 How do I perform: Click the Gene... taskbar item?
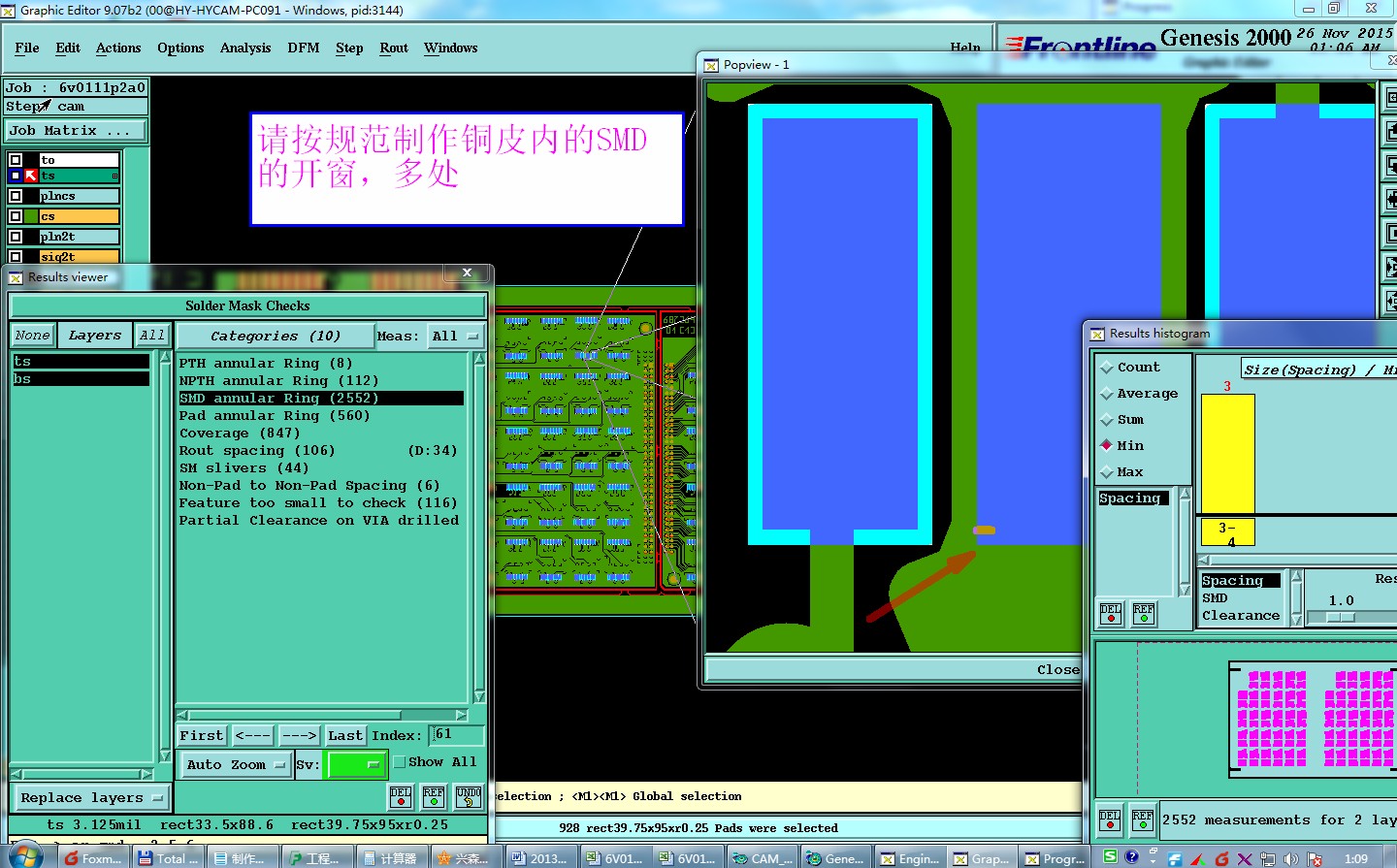[x=836, y=858]
